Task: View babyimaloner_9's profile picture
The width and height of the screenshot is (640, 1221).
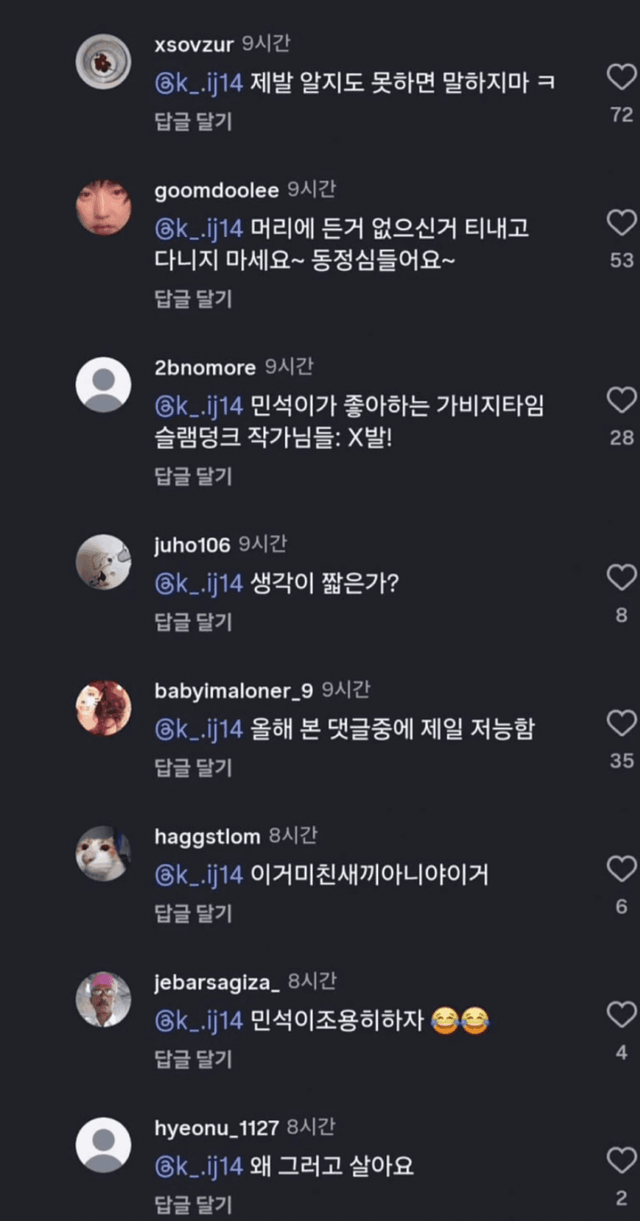Action: [x=104, y=709]
